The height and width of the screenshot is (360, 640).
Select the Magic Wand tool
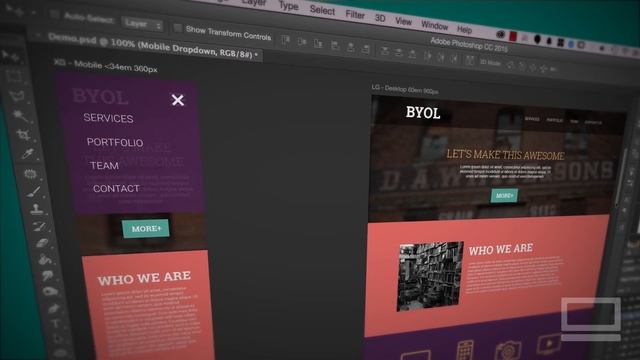point(20,116)
